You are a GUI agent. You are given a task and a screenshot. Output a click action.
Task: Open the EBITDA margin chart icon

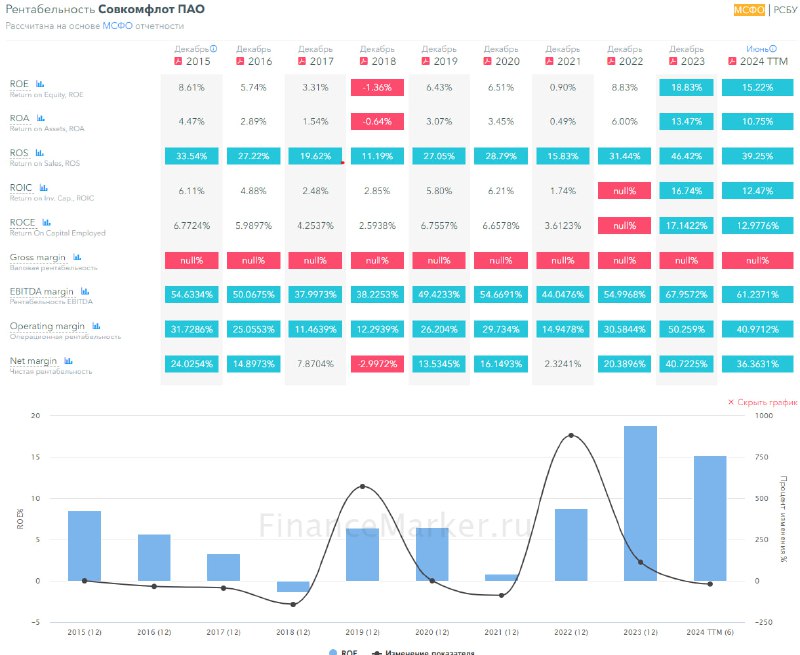coord(85,291)
